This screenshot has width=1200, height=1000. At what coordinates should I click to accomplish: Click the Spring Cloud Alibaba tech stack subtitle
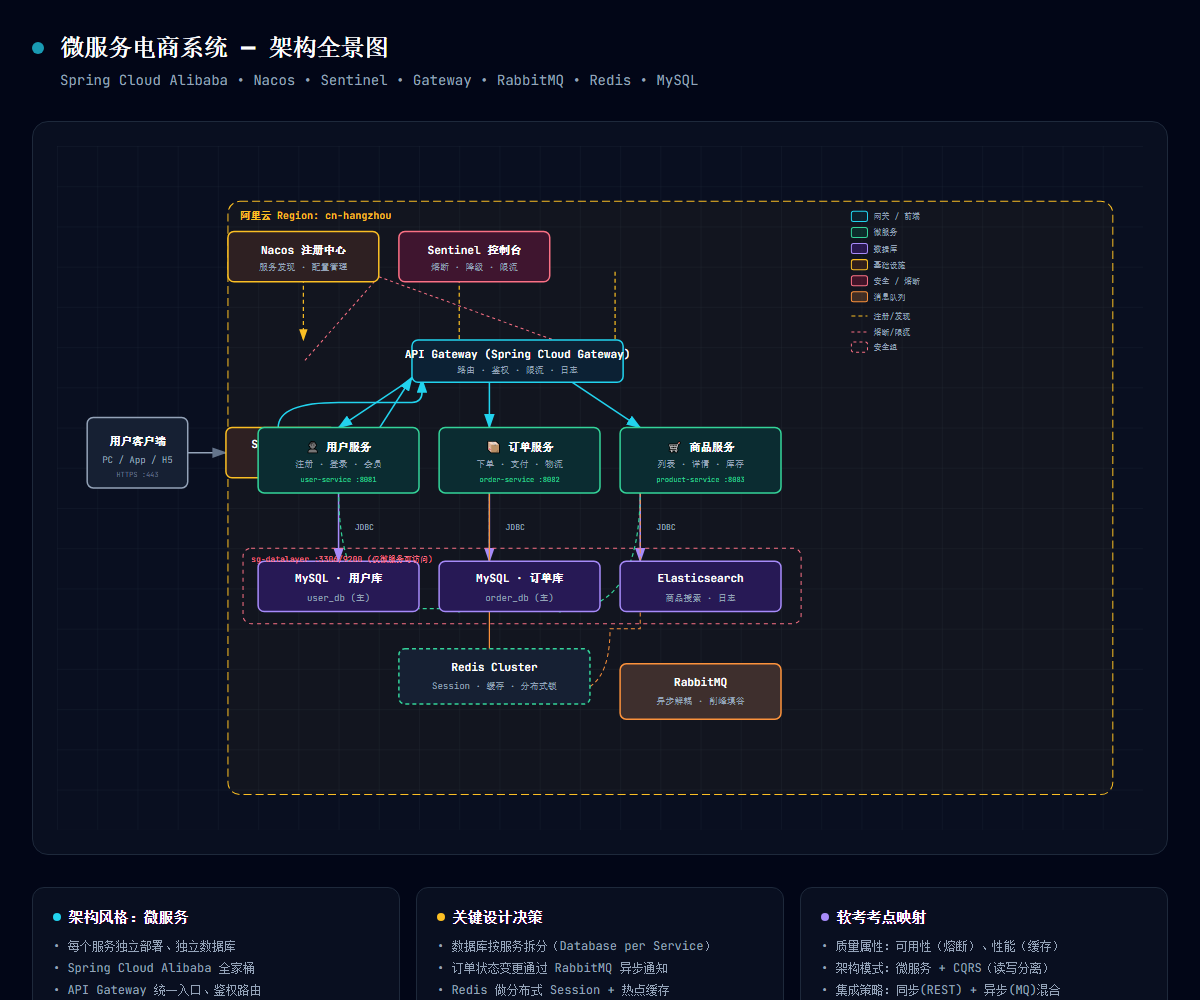coord(379,80)
